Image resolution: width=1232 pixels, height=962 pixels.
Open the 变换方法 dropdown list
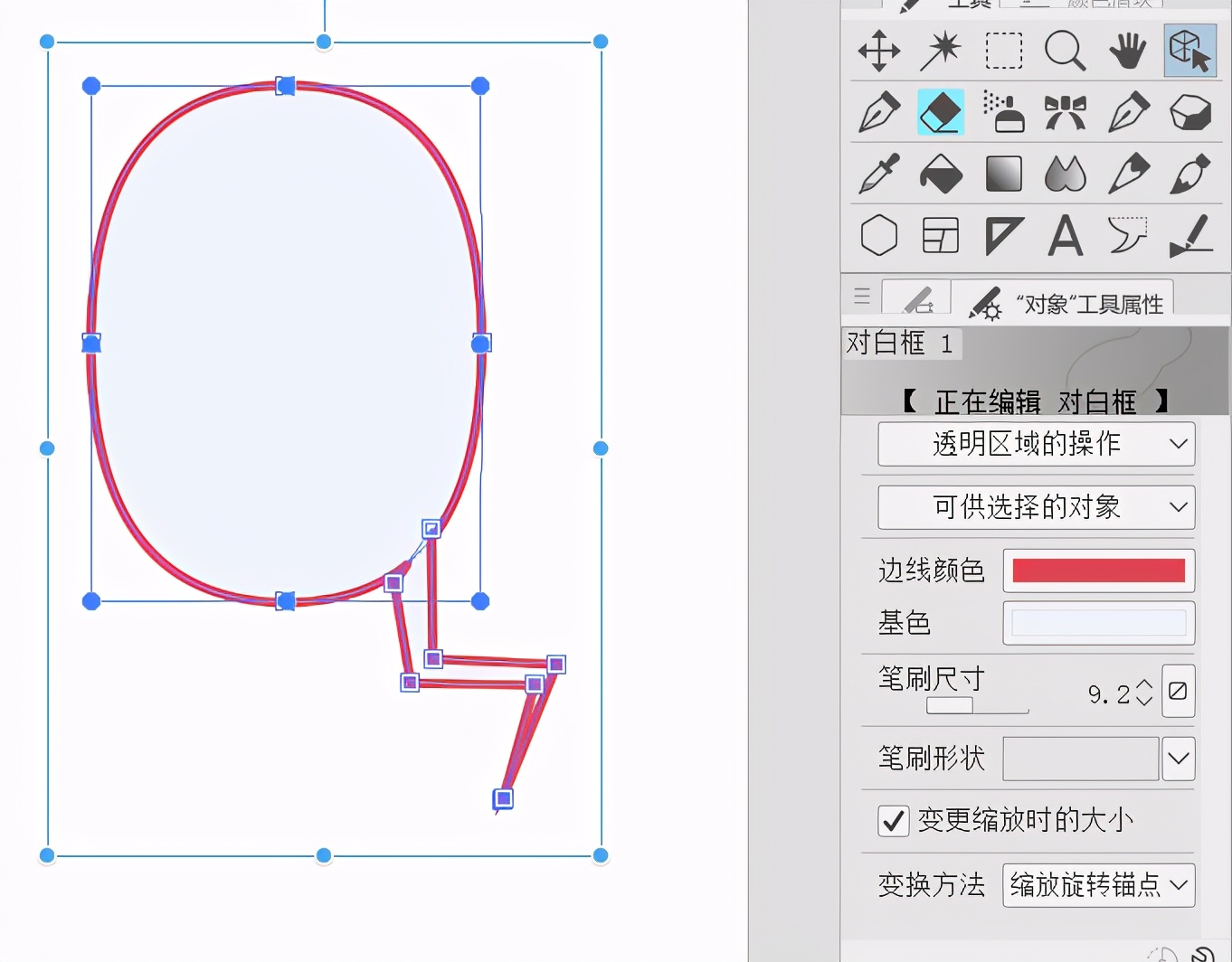1098,885
